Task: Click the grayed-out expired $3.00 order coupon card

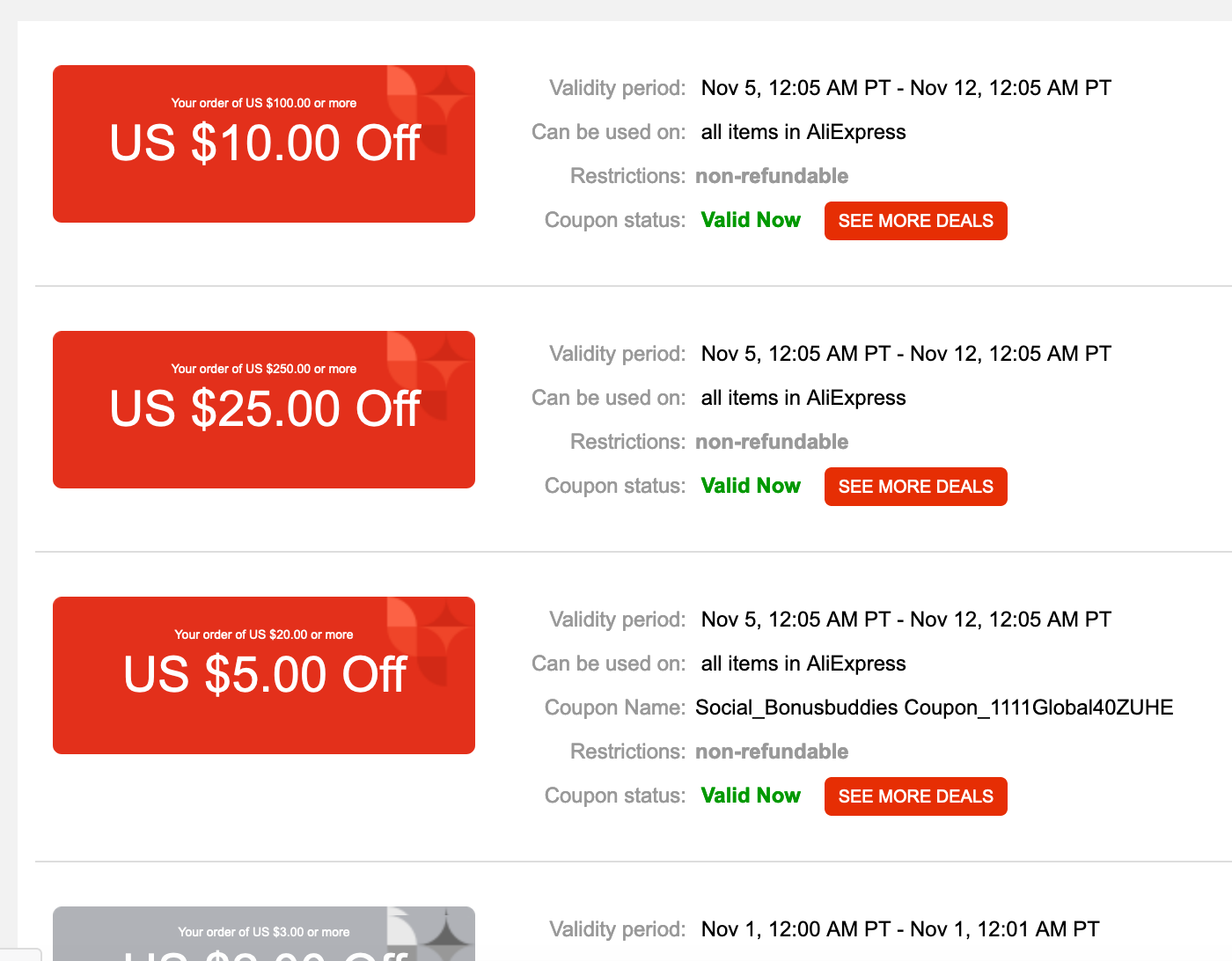Action: [x=264, y=934]
